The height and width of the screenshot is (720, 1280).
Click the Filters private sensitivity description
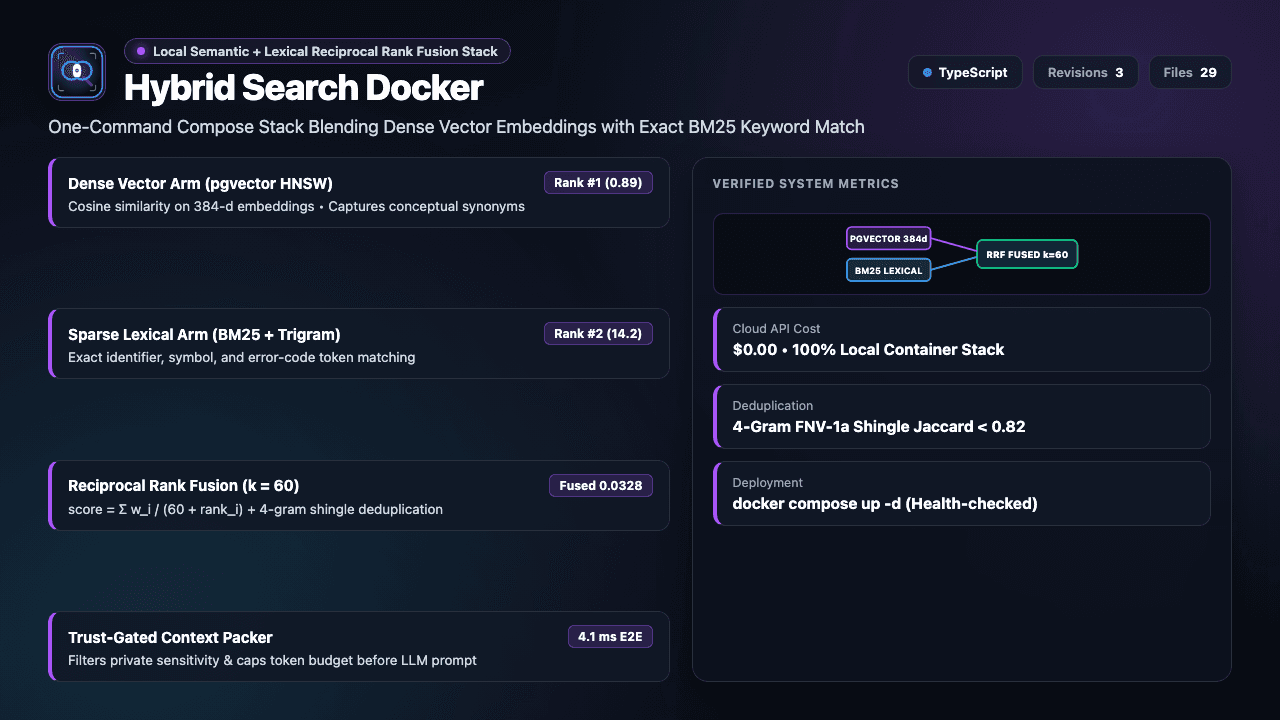click(272, 660)
